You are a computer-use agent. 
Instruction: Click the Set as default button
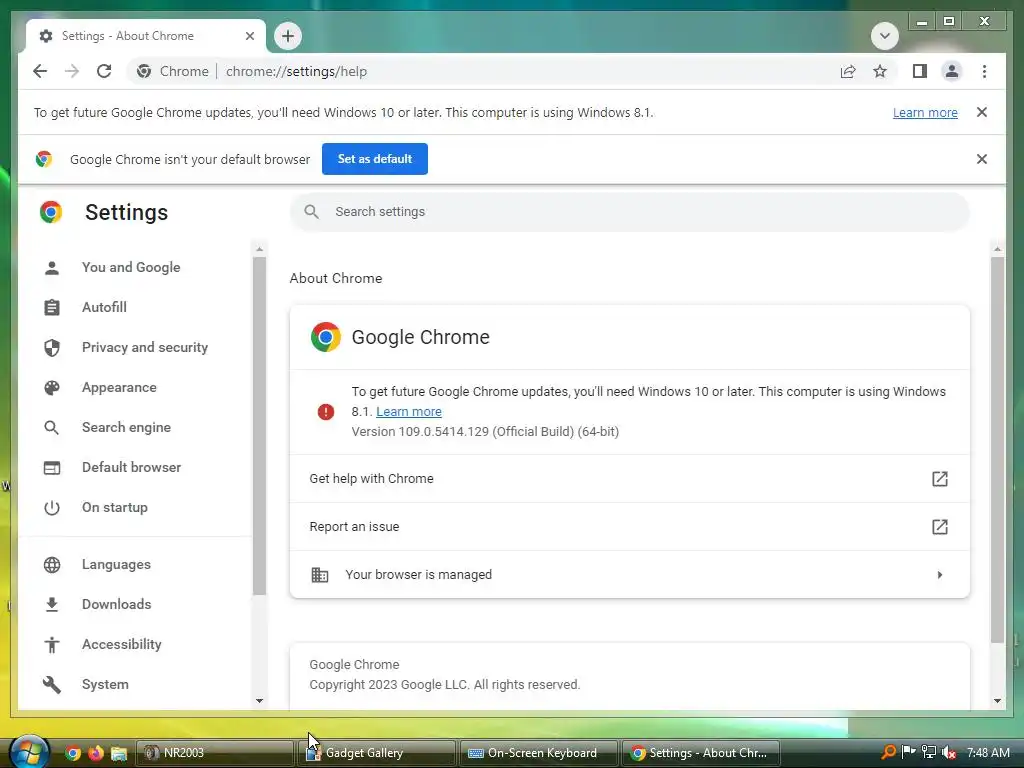(375, 159)
